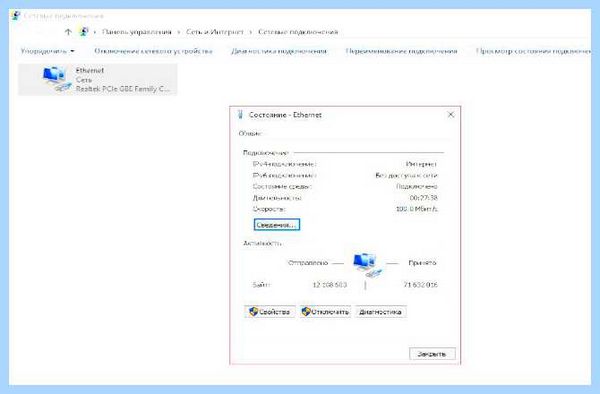Viewport: 600px width, 394px height.
Task: Click the Ethernet connection name text
Action: pos(90,70)
